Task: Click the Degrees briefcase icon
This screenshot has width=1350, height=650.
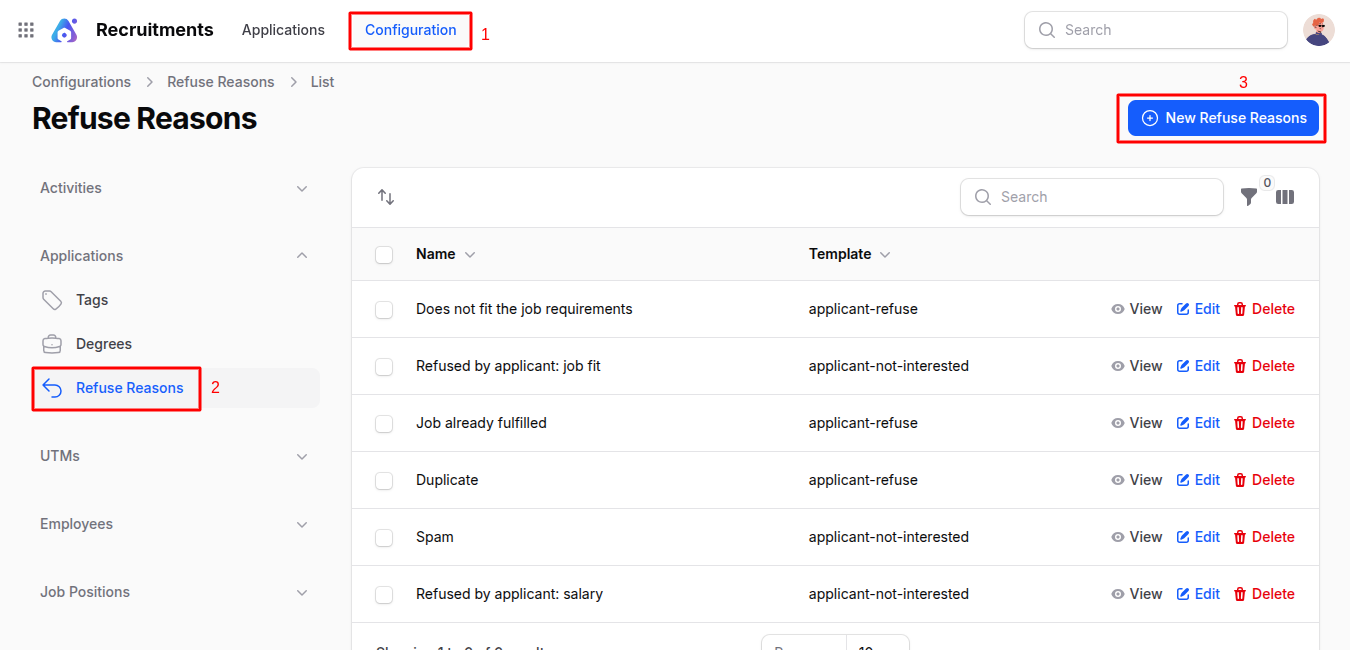Action: coord(52,344)
